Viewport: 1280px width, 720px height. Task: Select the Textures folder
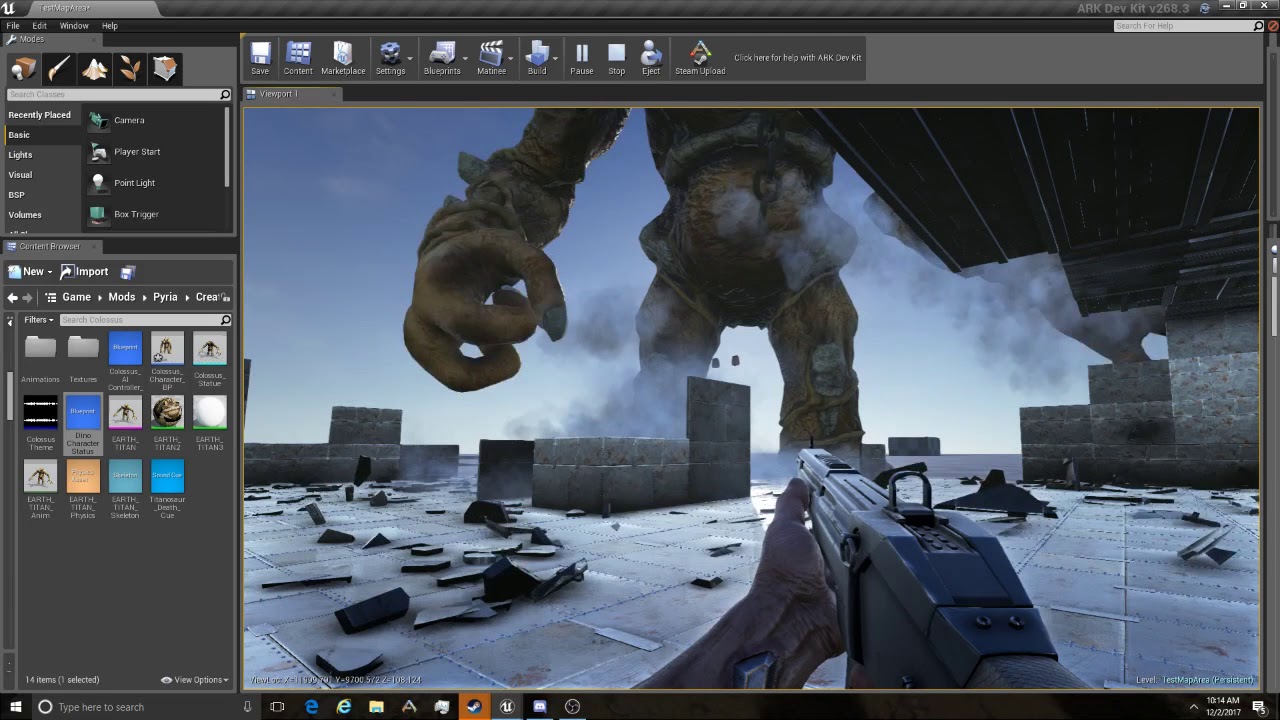coord(83,358)
